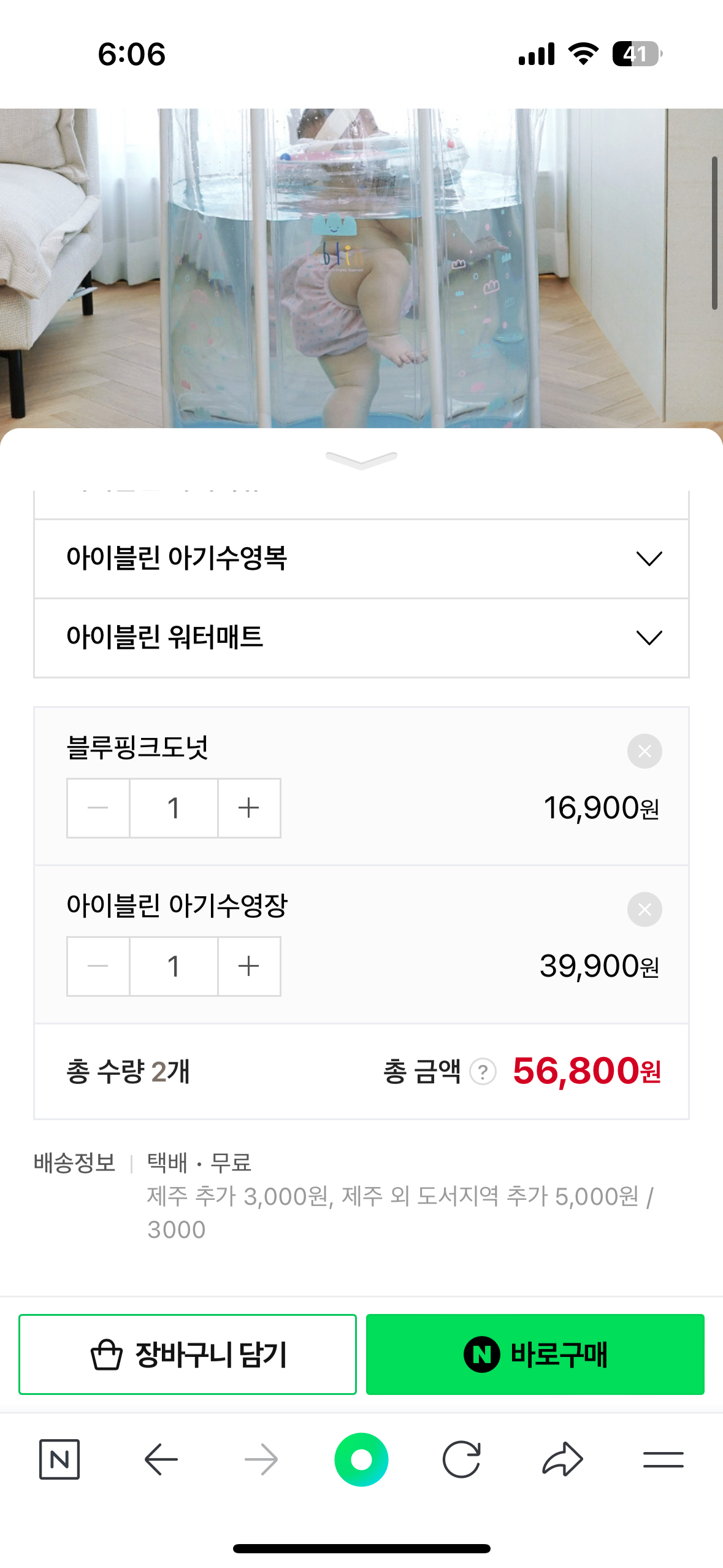Increase 아이블린 아기수영장 quantity with plus
723x1568 pixels.
click(249, 966)
